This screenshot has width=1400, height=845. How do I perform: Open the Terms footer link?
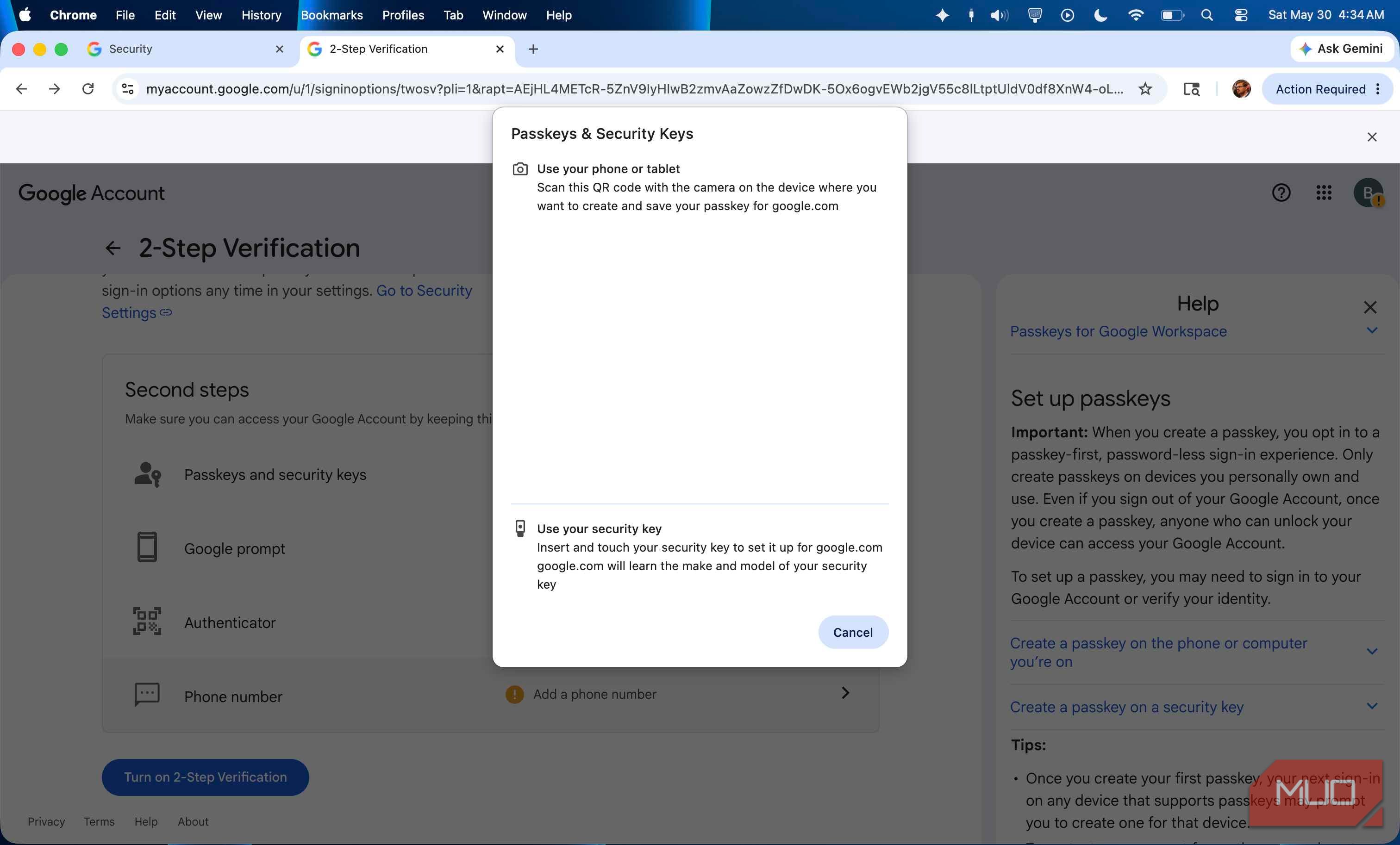coord(99,822)
